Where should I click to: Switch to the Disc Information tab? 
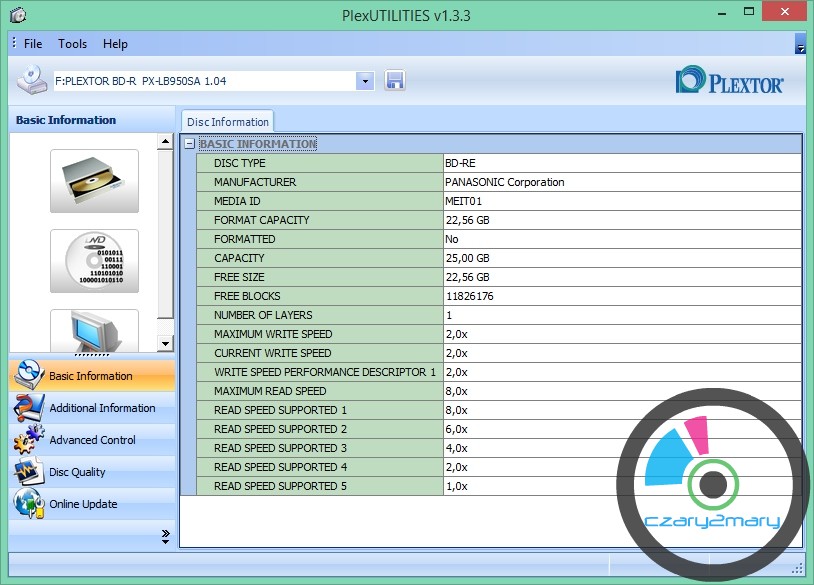pyautogui.click(x=227, y=122)
